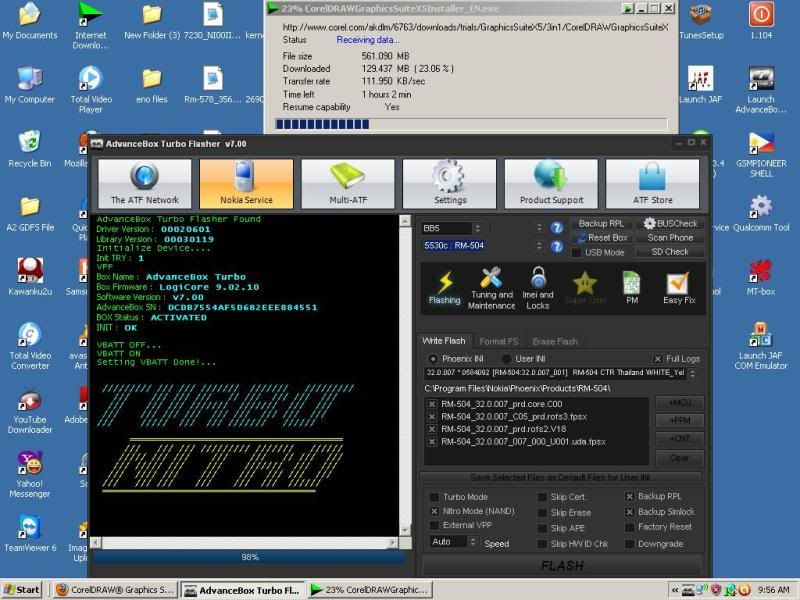Screen dimensions: 800x600
Task: Click the FLASH button
Action: [562, 566]
